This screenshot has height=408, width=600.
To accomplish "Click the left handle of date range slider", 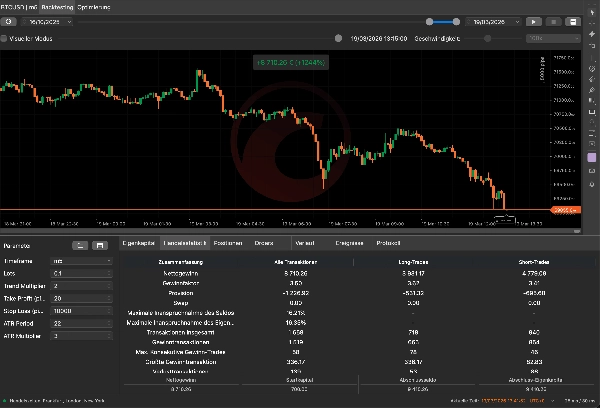I will [x=429, y=22].
